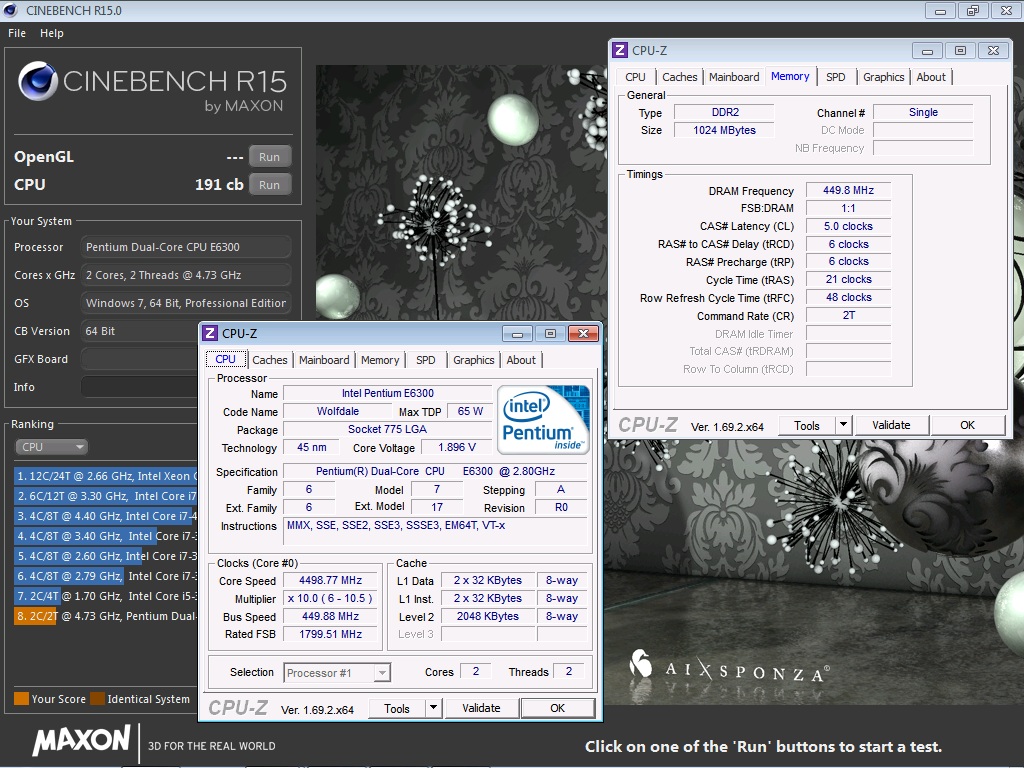Viewport: 1024px width, 768px height.
Task: Click the Info input field in Cinebench
Action: [x=139, y=387]
